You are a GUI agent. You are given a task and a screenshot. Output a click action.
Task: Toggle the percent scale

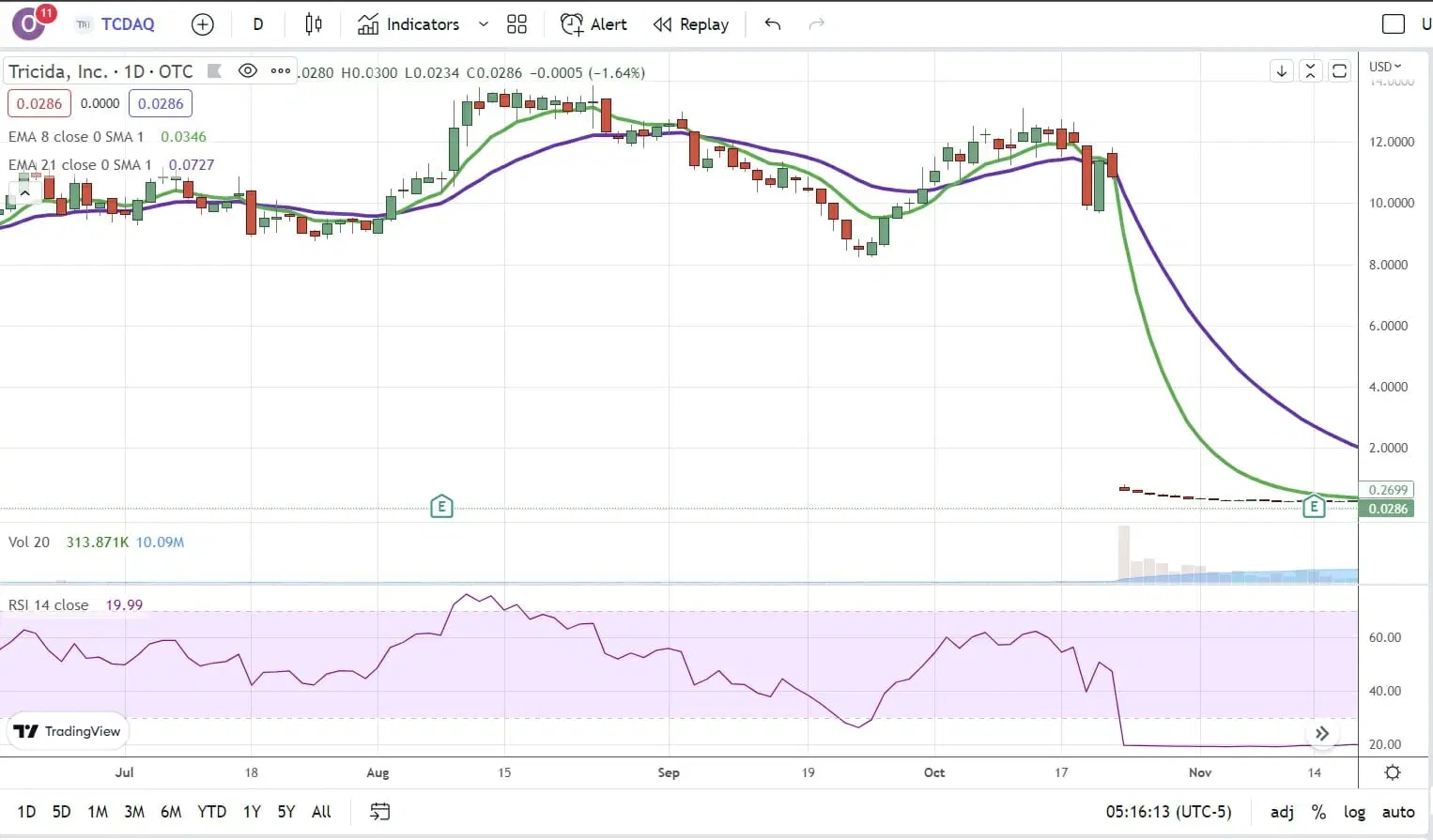coord(1318,812)
